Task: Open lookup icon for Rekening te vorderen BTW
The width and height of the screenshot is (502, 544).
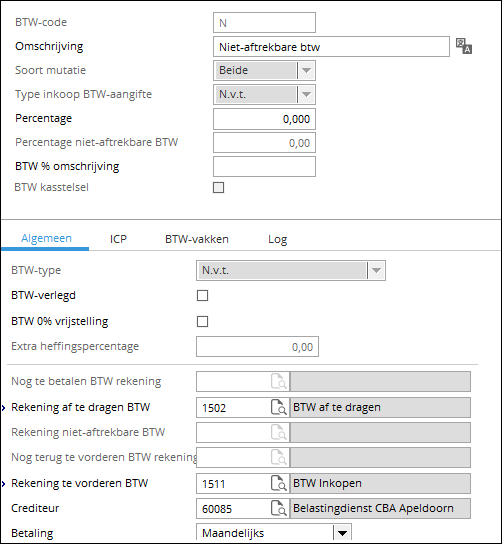Action: pos(279,483)
